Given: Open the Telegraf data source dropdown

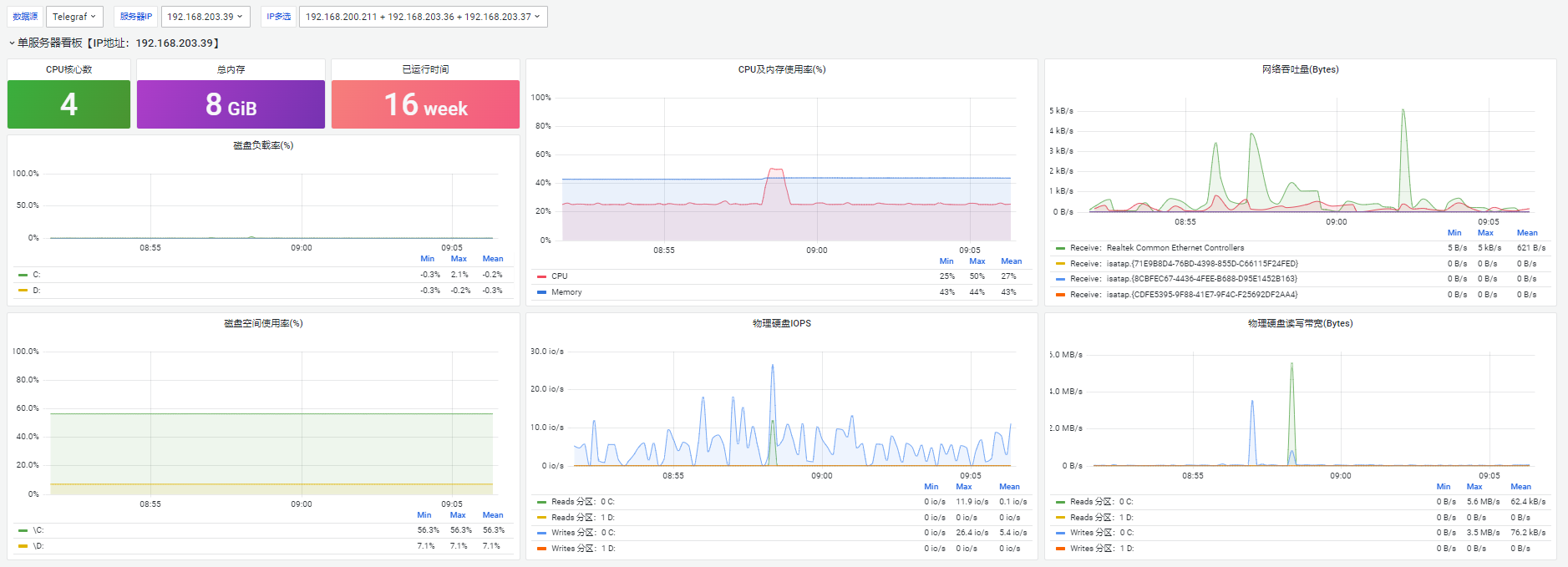Looking at the screenshot, I should [74, 17].
